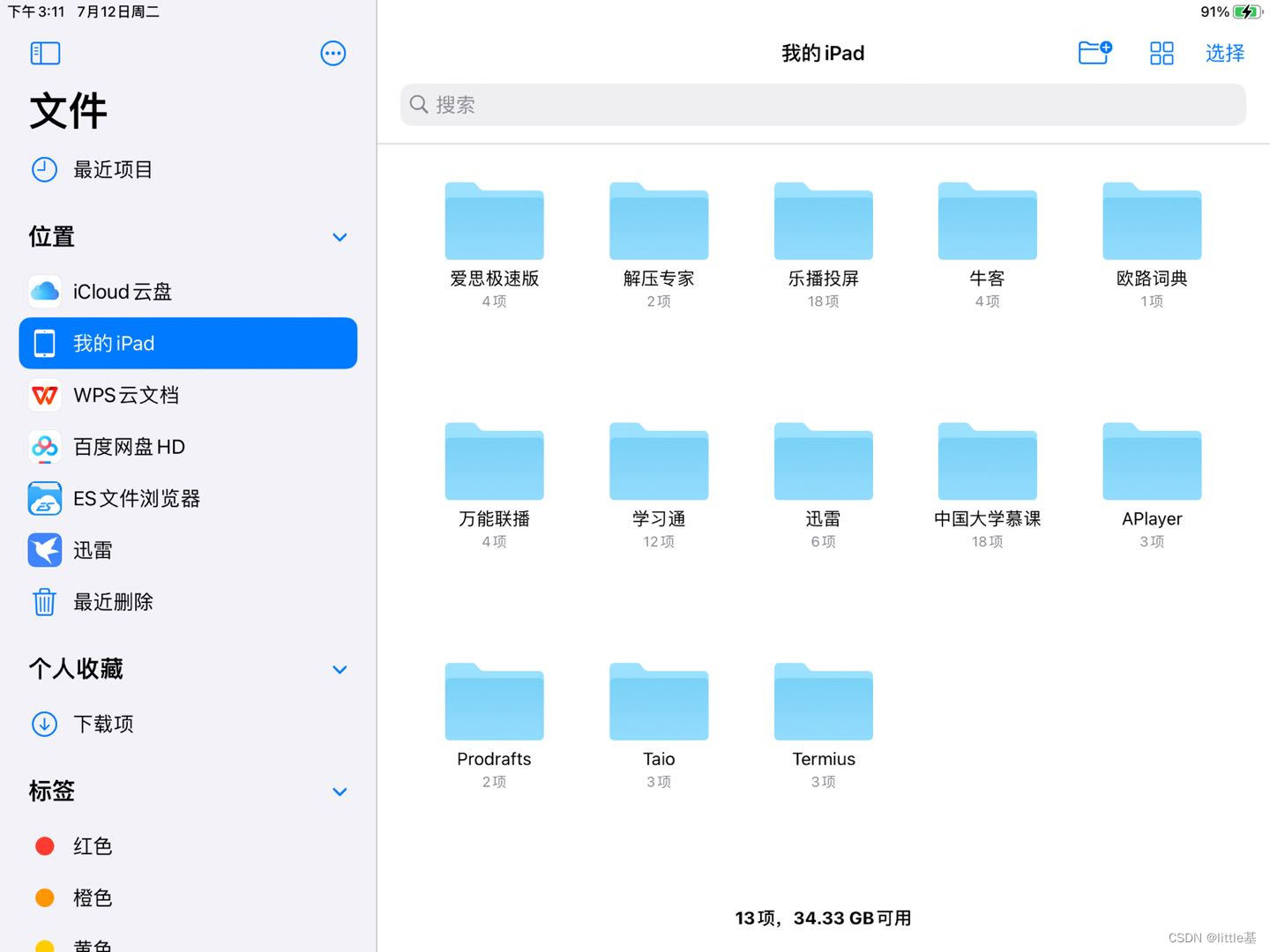
Task: Open the 中国大学慕课 folder
Action: tap(988, 462)
